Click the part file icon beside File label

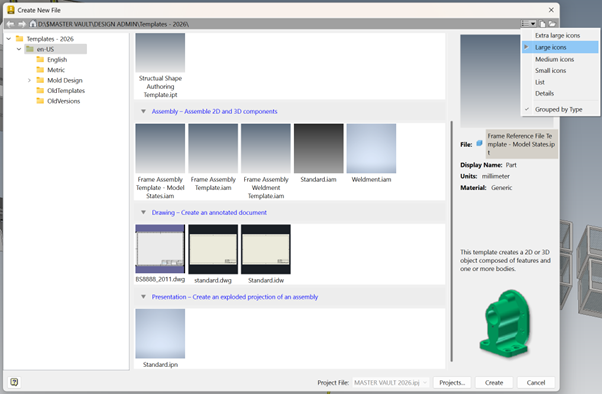479,143
